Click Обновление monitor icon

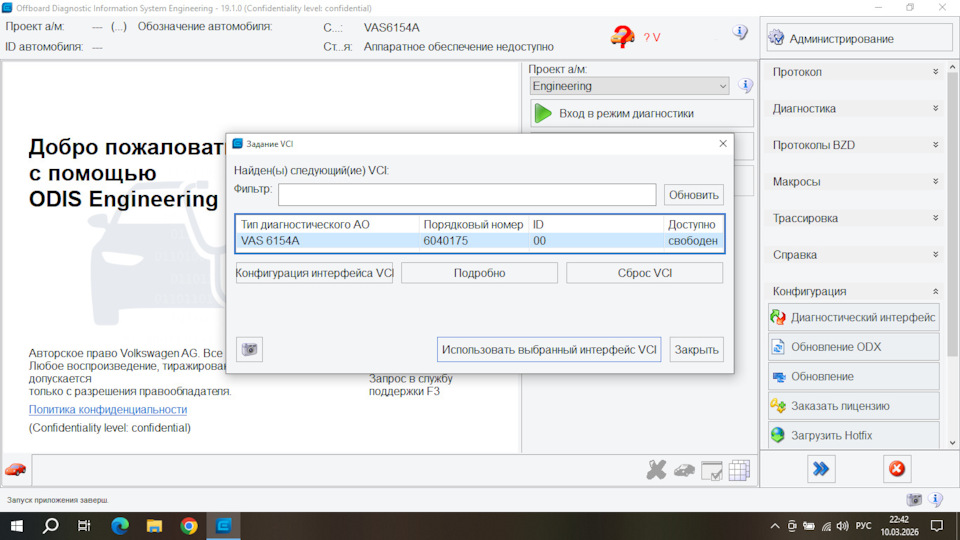pyautogui.click(x=778, y=377)
